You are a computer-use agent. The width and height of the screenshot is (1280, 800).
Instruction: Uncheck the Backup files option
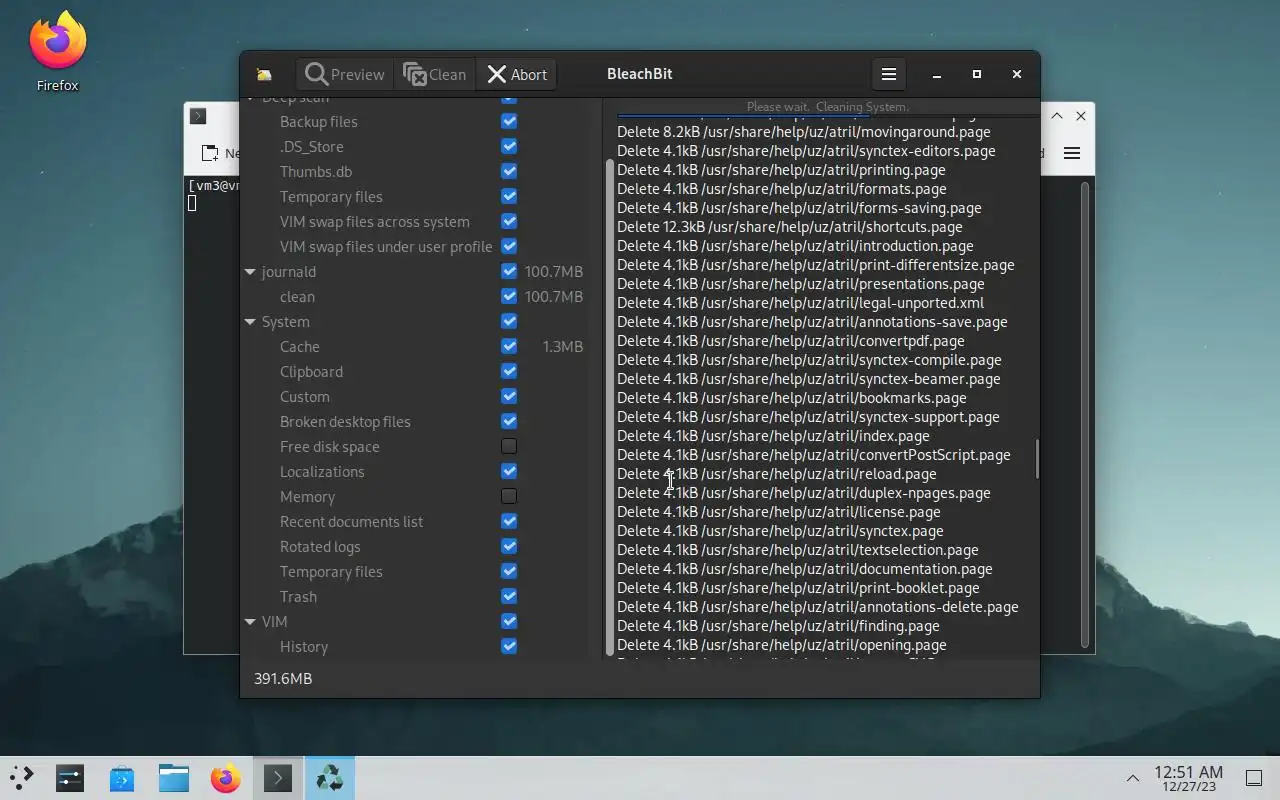pos(509,121)
